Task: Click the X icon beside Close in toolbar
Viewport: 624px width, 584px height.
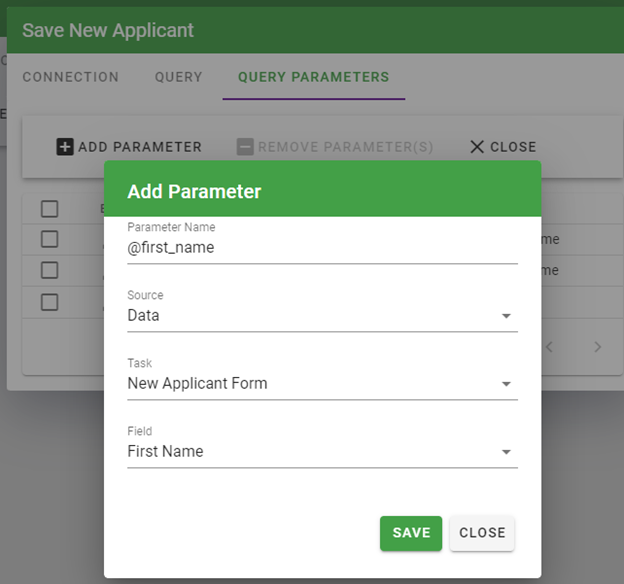Action: click(477, 147)
